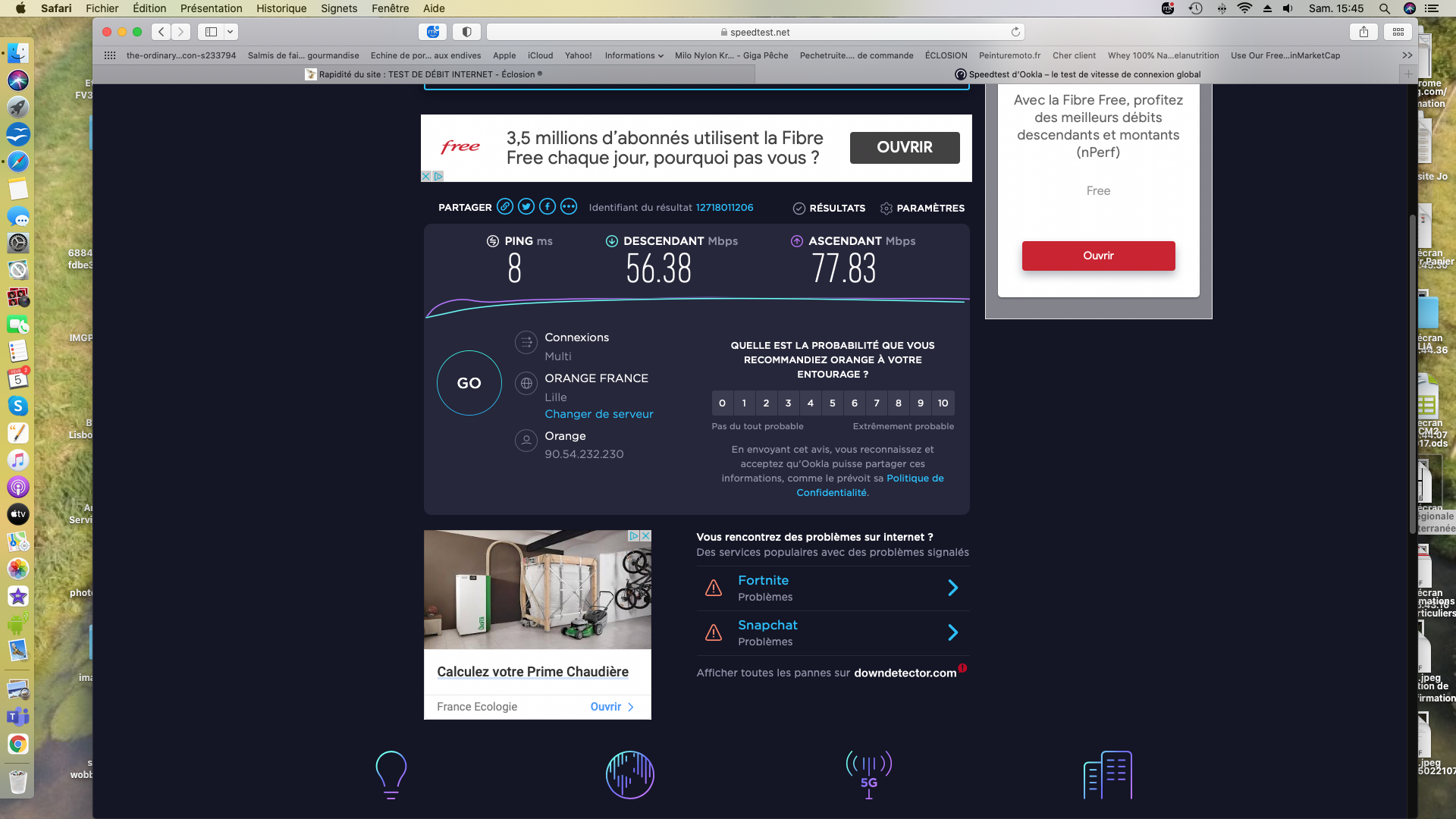This screenshot has width=1456, height=819.
Task: Select rating 6 for Orange recommendation
Action: click(854, 403)
